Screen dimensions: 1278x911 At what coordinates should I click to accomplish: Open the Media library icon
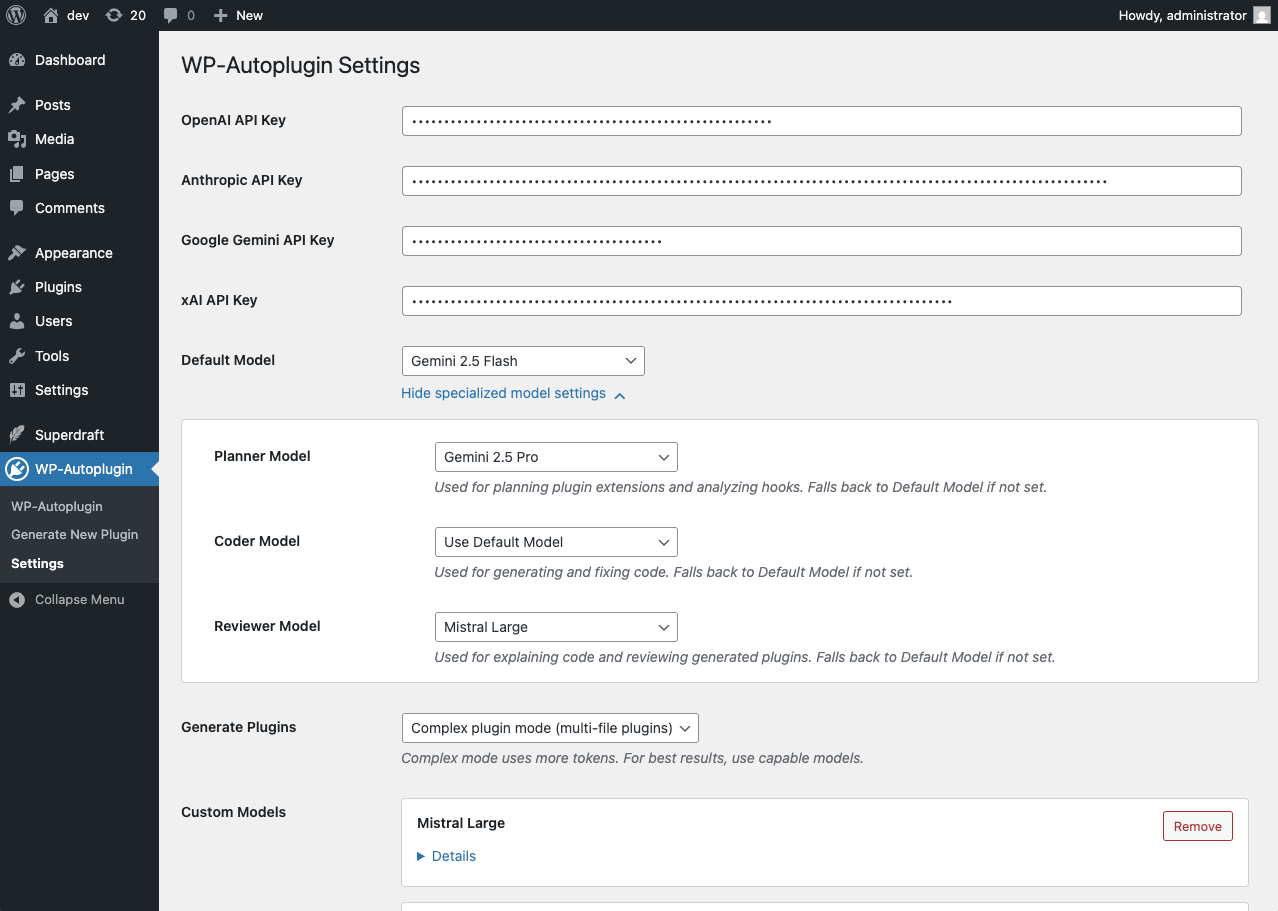point(20,139)
